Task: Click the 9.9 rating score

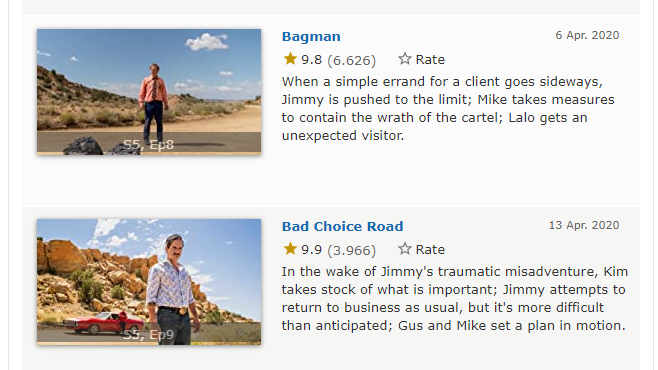Action: pos(311,250)
